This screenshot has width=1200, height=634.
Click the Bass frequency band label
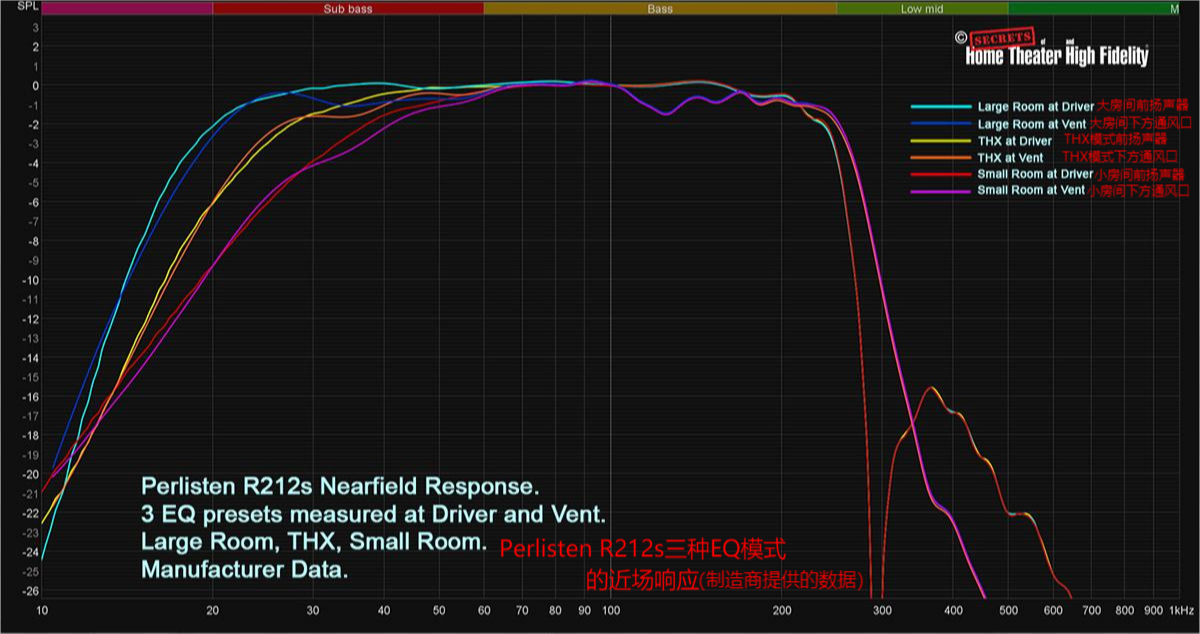660,9
